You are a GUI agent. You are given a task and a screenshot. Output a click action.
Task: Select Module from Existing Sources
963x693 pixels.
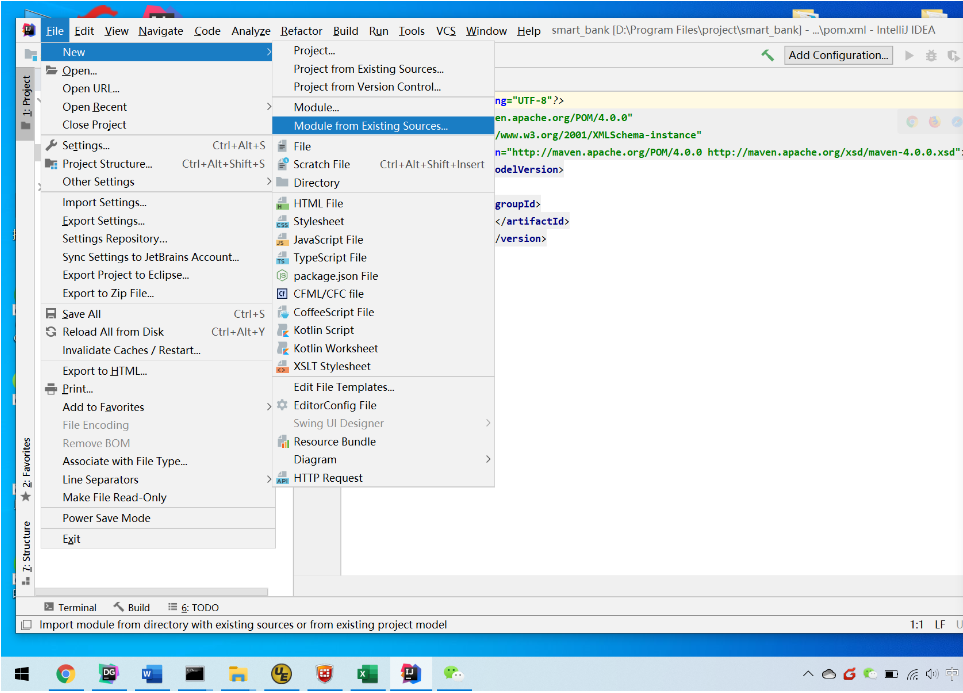pos(383,126)
